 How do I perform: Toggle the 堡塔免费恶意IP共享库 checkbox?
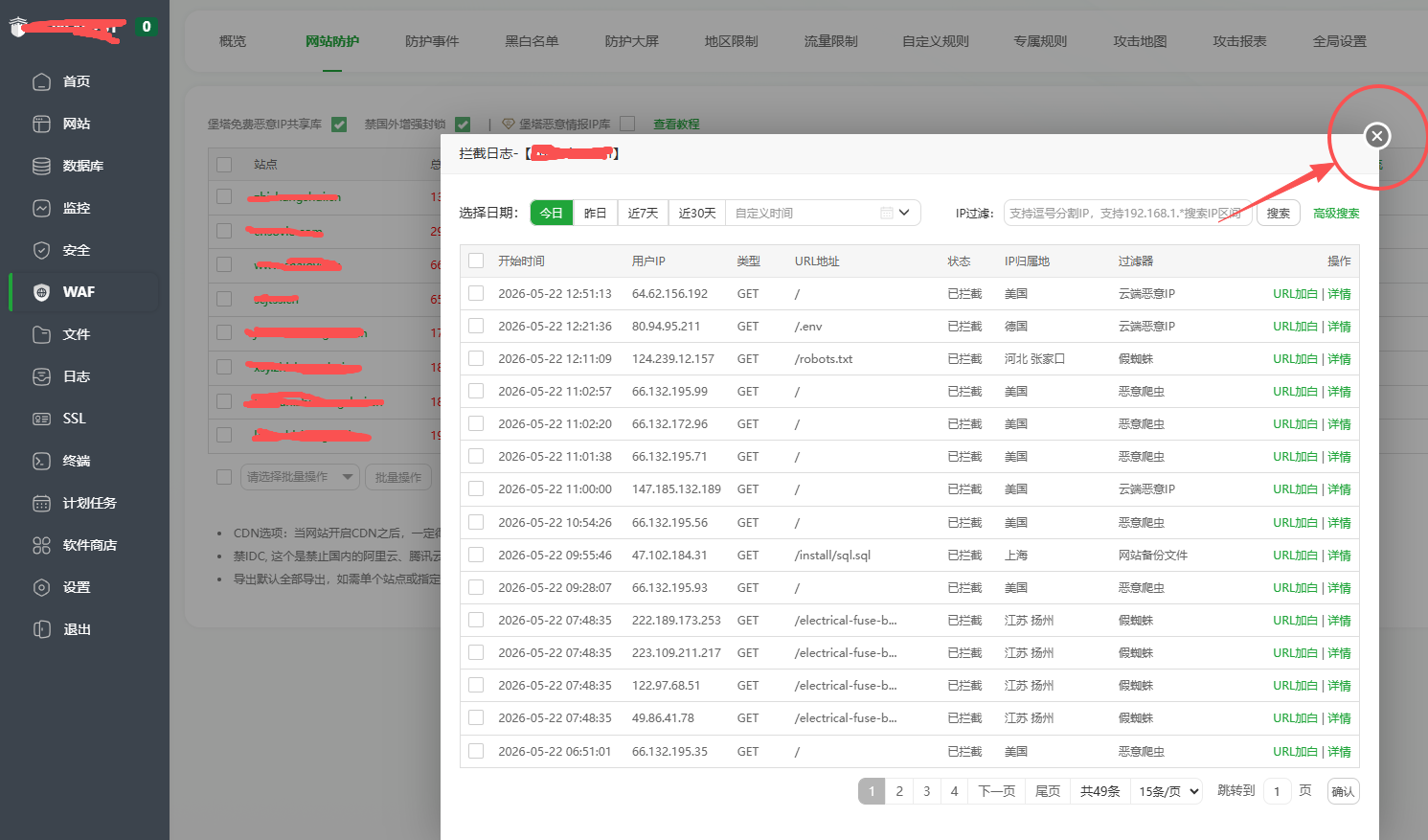tap(339, 125)
